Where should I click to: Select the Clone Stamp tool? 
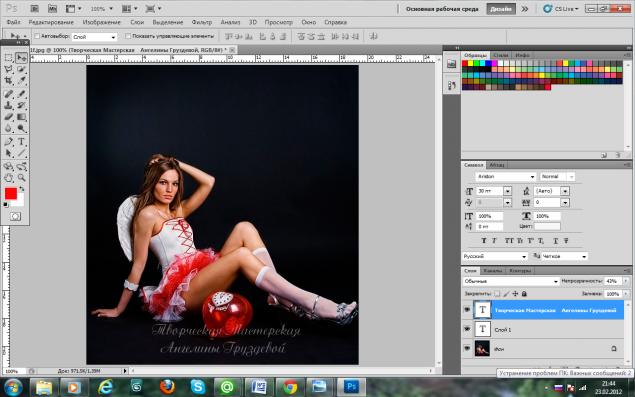[9, 105]
